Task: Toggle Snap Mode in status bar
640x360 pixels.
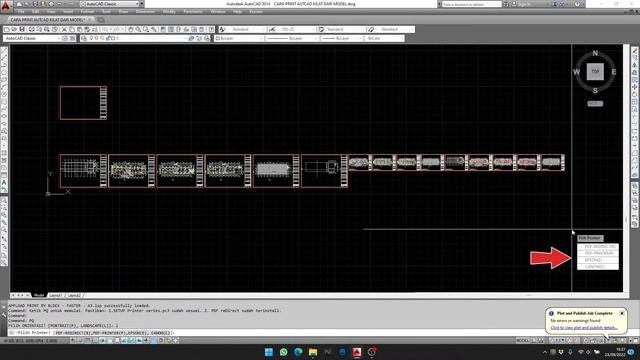Action: [80, 340]
